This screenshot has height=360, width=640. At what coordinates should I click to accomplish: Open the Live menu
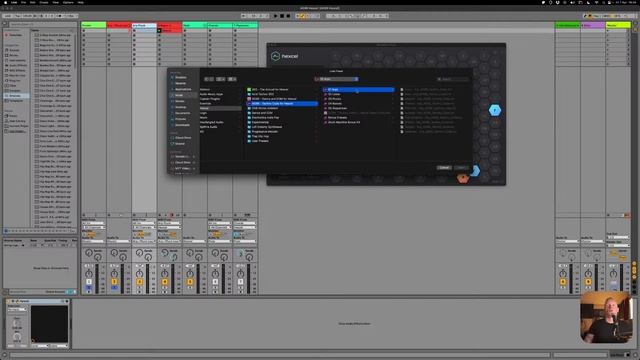[14, 2]
